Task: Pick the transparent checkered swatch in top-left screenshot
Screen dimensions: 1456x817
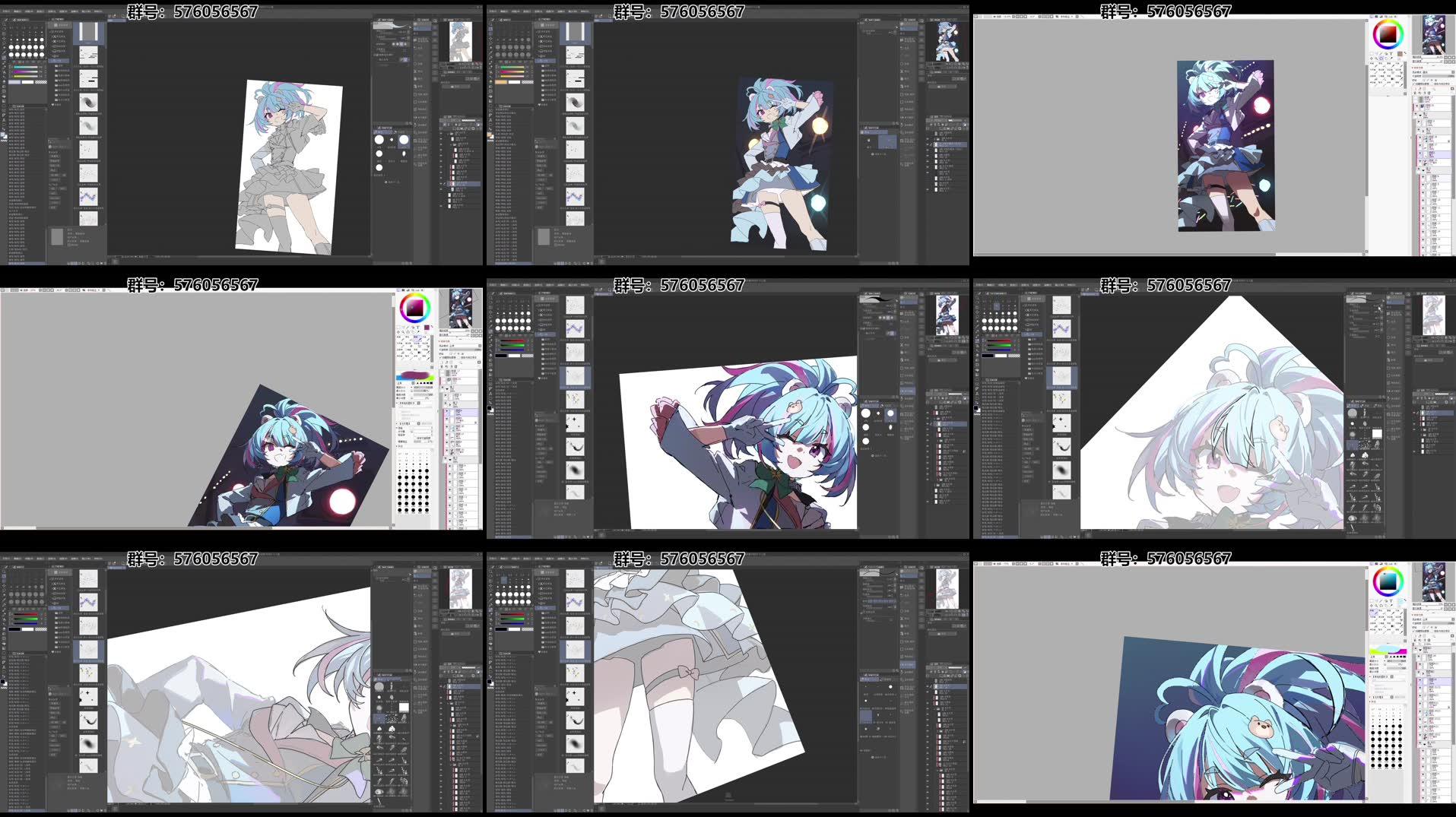Action: 41,82
